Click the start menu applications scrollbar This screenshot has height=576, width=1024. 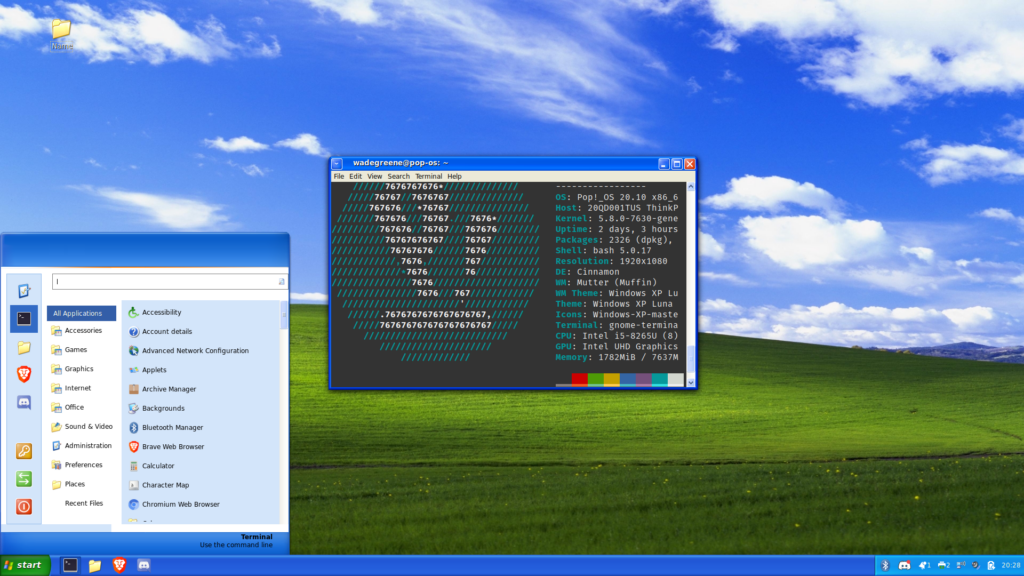(283, 315)
